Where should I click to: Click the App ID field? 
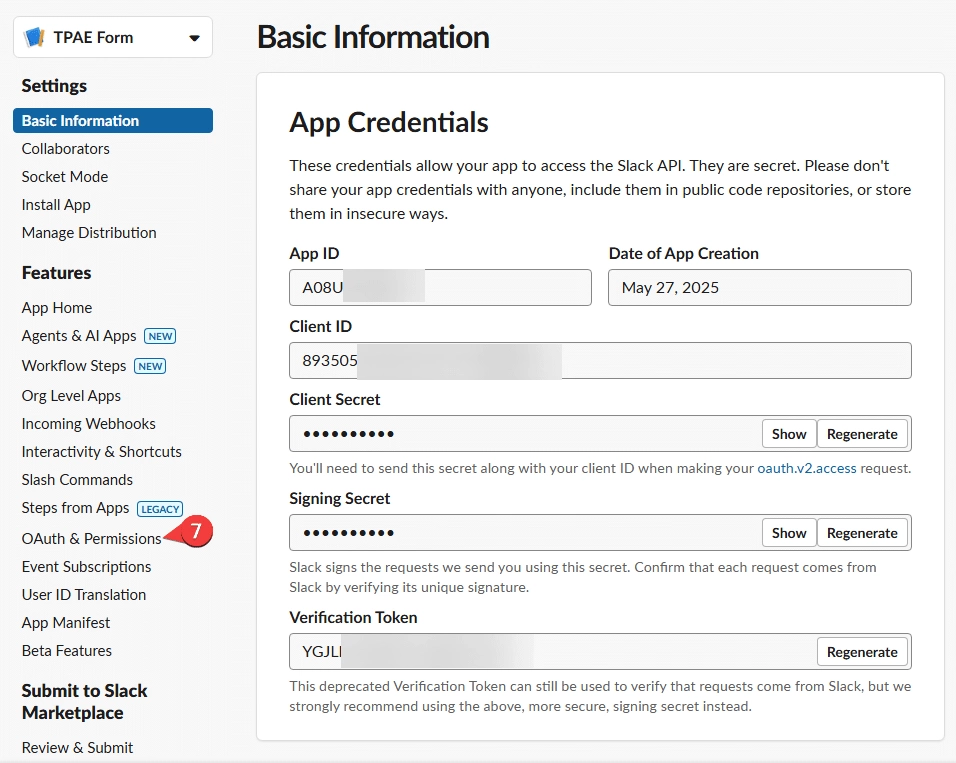pos(440,288)
